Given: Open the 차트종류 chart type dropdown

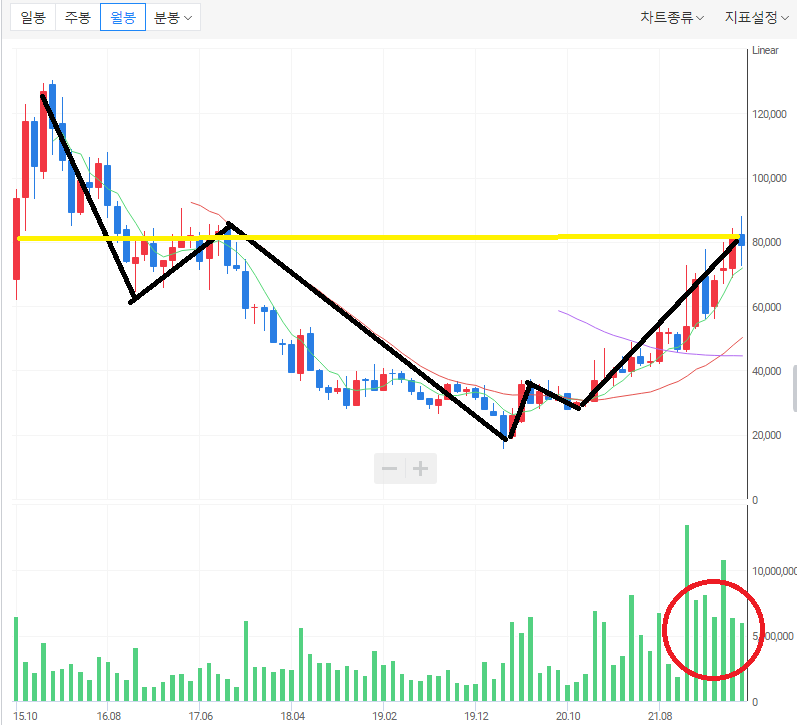Looking at the screenshot, I should point(671,18).
